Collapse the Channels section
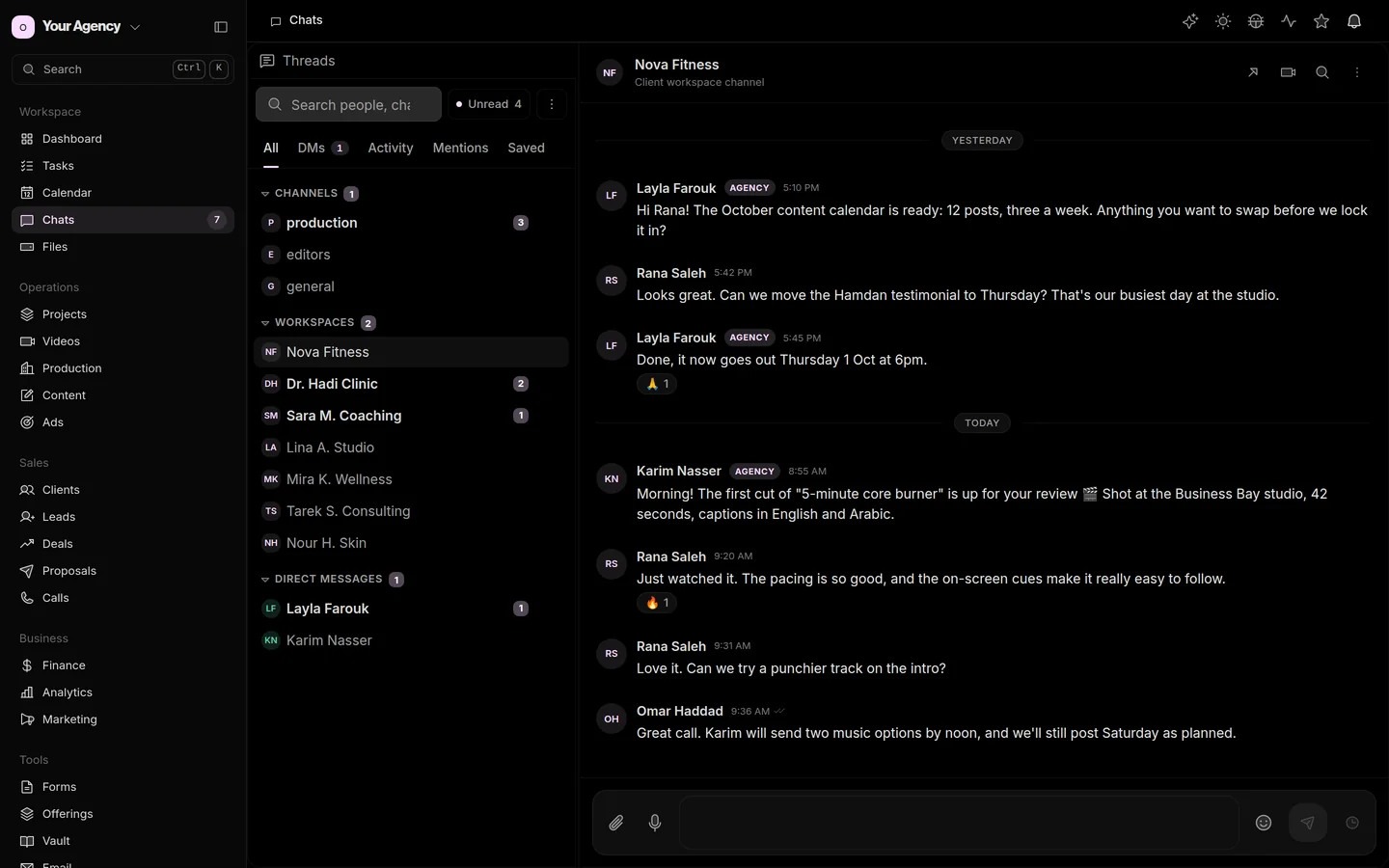 310,194
